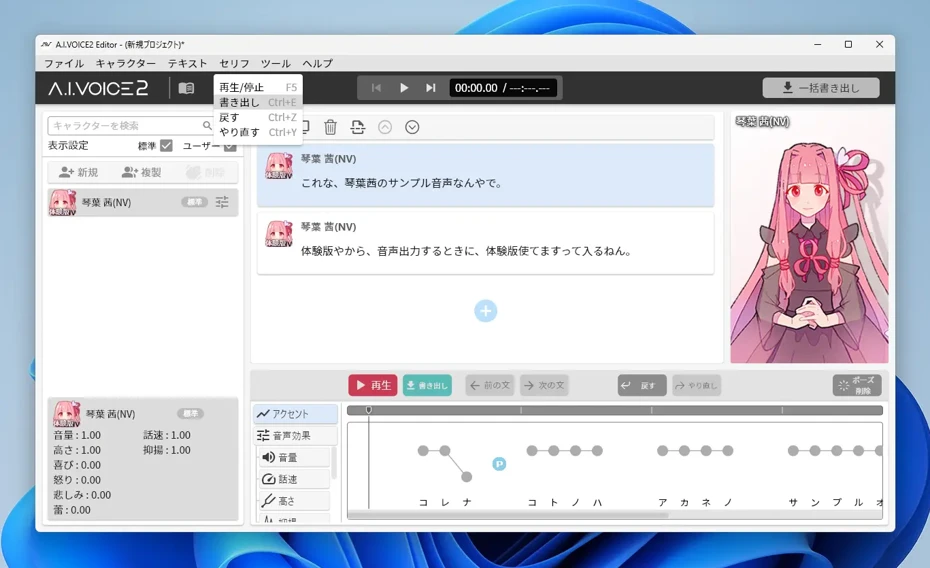This screenshot has width=930, height=568.
Task: Click the 戻す undo button in editor bar
Action: click(x=642, y=385)
